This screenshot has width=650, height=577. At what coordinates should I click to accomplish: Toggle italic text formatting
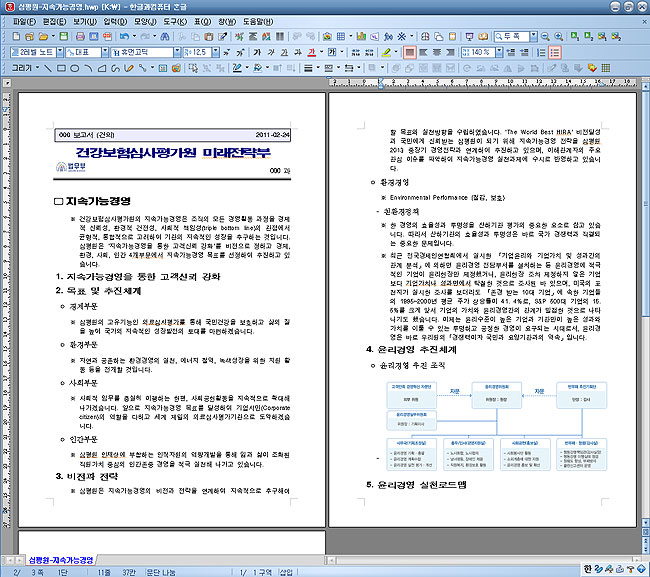point(271,52)
